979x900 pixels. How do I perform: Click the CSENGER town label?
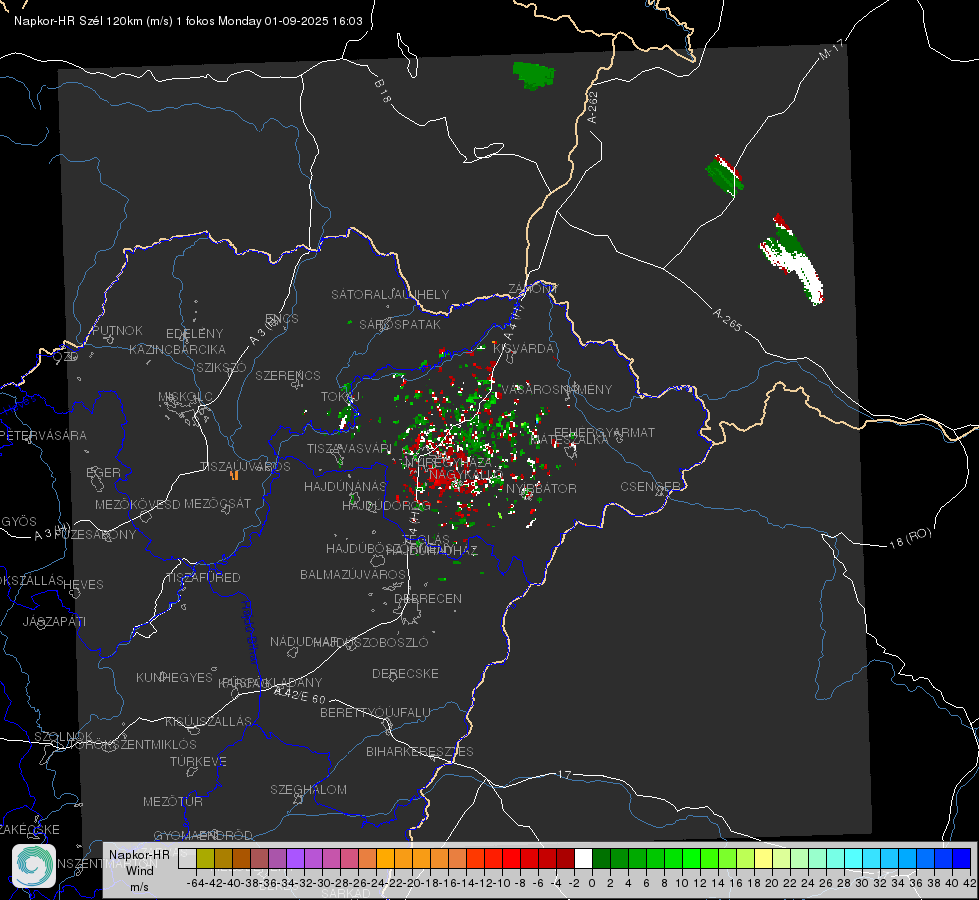coord(651,486)
